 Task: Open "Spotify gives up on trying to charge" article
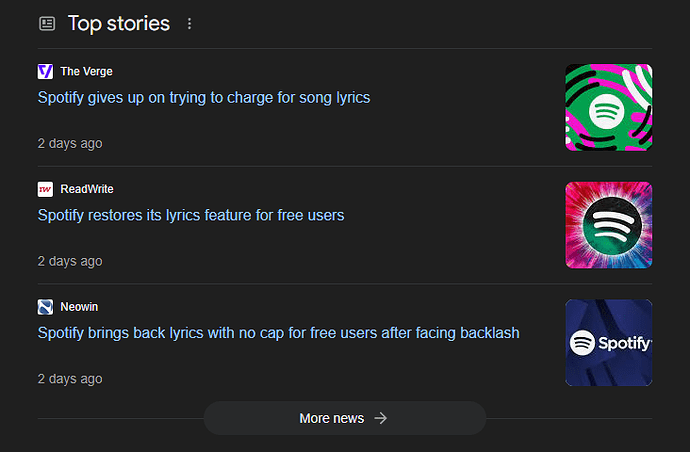coord(204,98)
